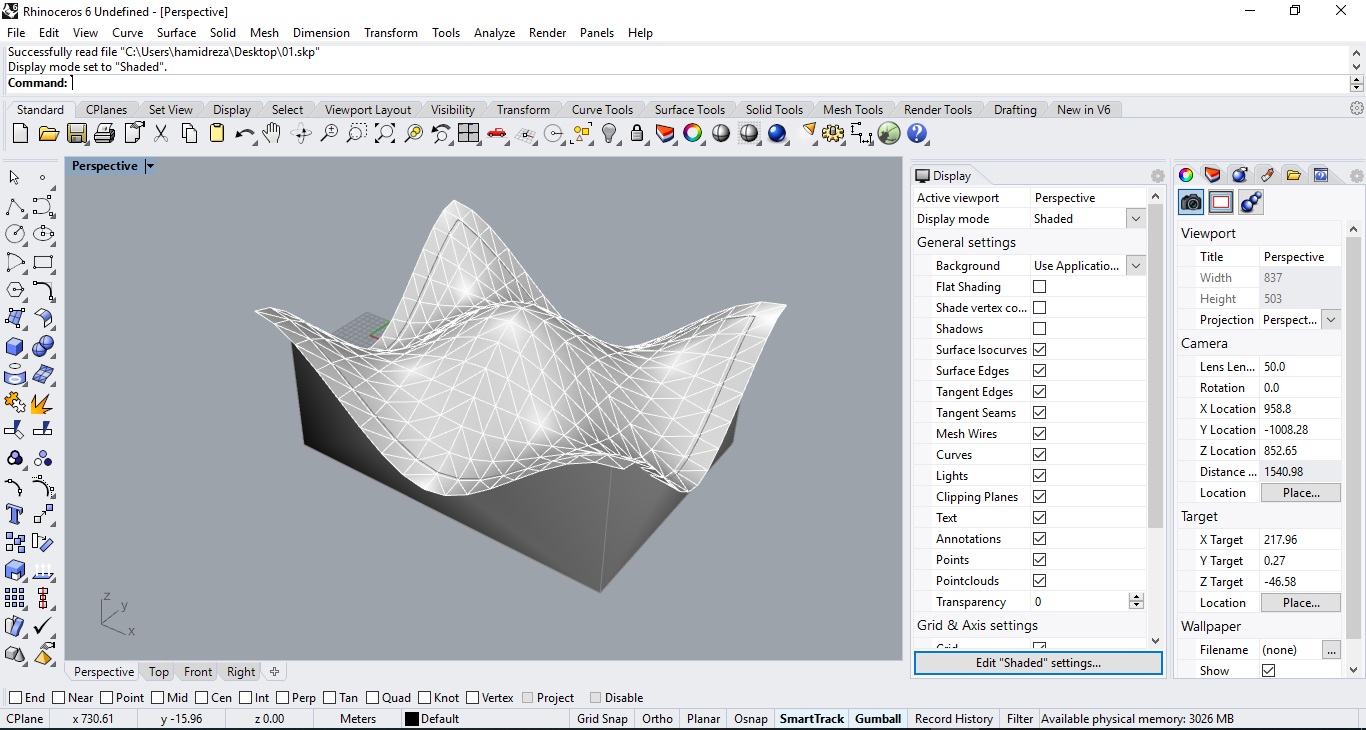This screenshot has height=730, width=1366.
Task: Click the Print icon on the toolbar
Action: (104, 134)
